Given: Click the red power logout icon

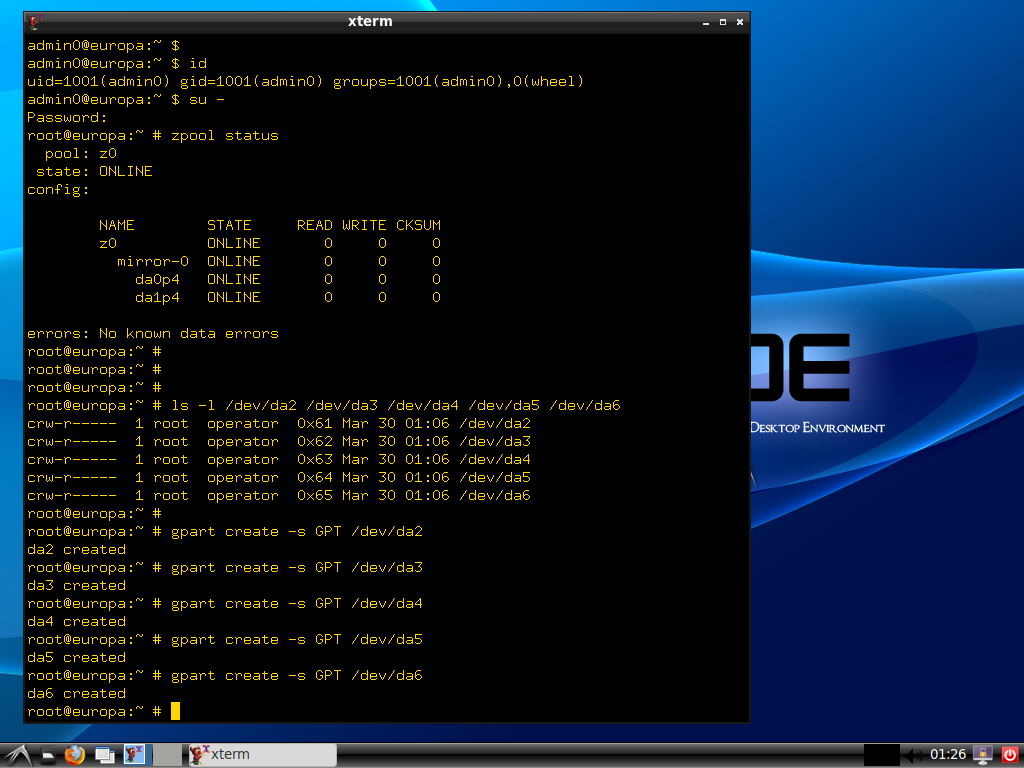Looking at the screenshot, I should [1008, 754].
